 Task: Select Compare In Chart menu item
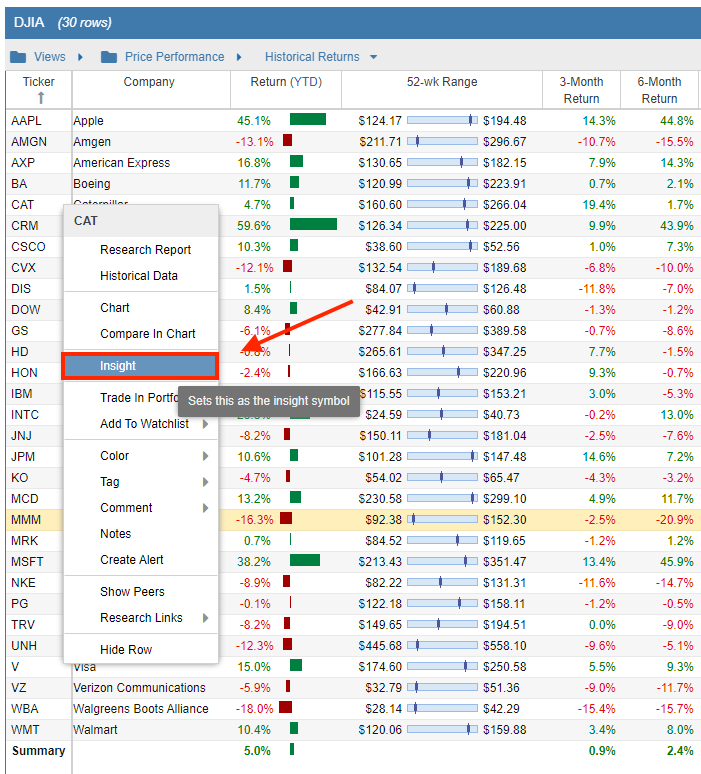[x=148, y=334]
